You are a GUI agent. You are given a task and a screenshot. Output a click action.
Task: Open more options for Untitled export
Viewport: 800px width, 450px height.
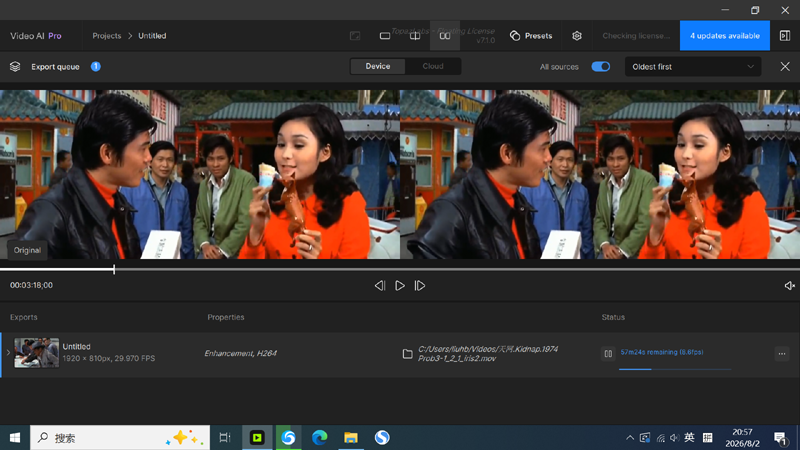(x=782, y=353)
